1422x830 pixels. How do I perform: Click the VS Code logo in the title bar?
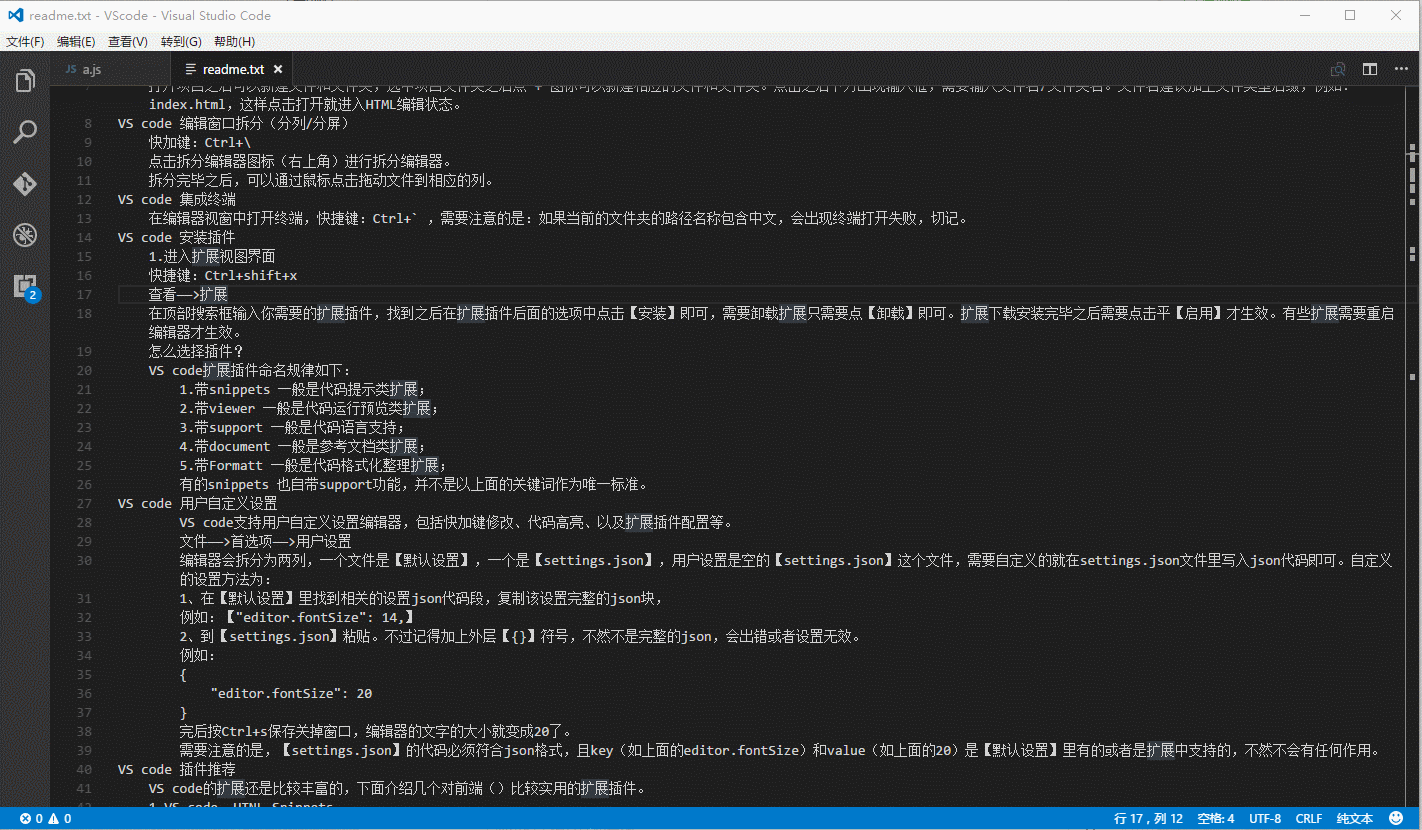click(x=14, y=16)
